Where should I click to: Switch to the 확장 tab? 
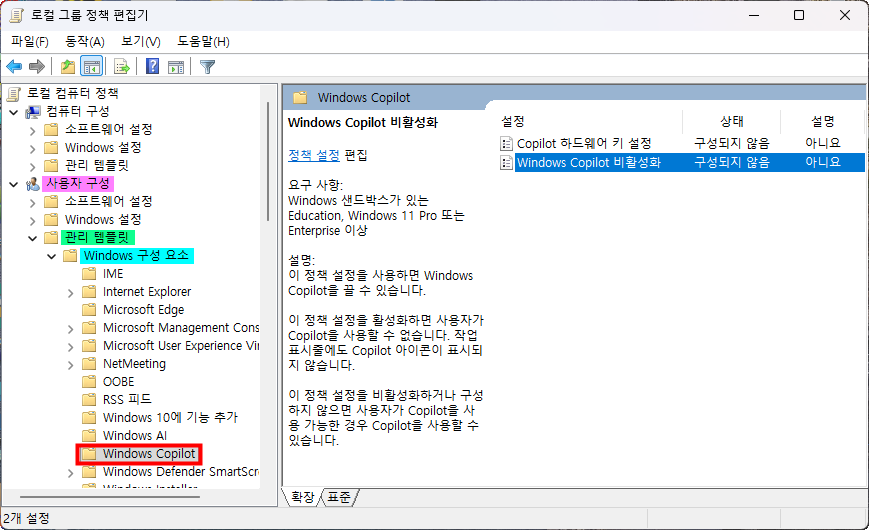(303, 497)
